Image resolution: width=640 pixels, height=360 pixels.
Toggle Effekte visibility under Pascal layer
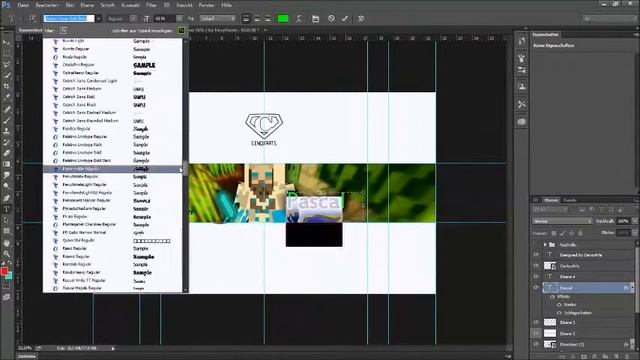552,297
